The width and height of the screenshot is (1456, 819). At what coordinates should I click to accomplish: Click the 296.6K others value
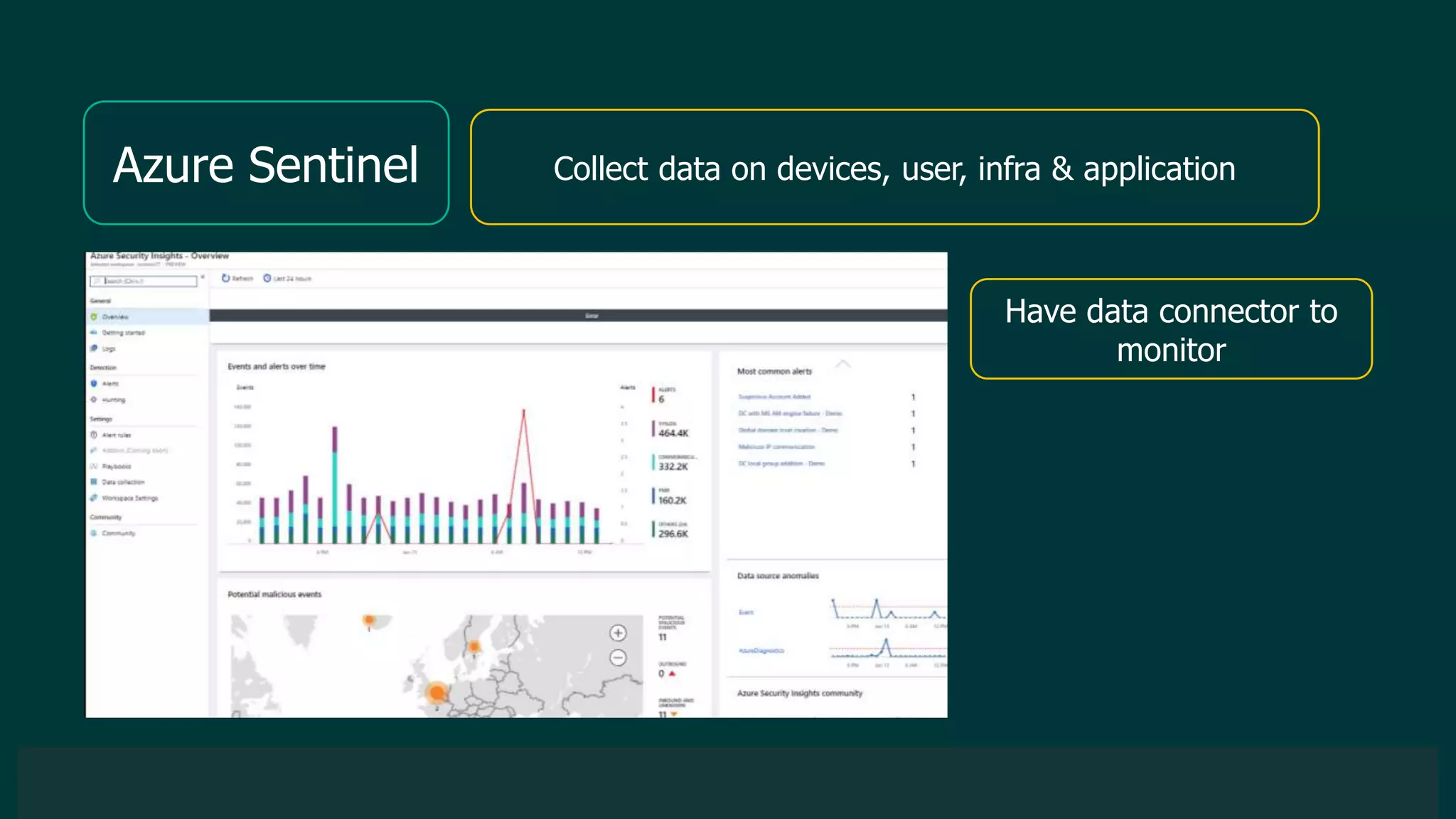coord(673,534)
